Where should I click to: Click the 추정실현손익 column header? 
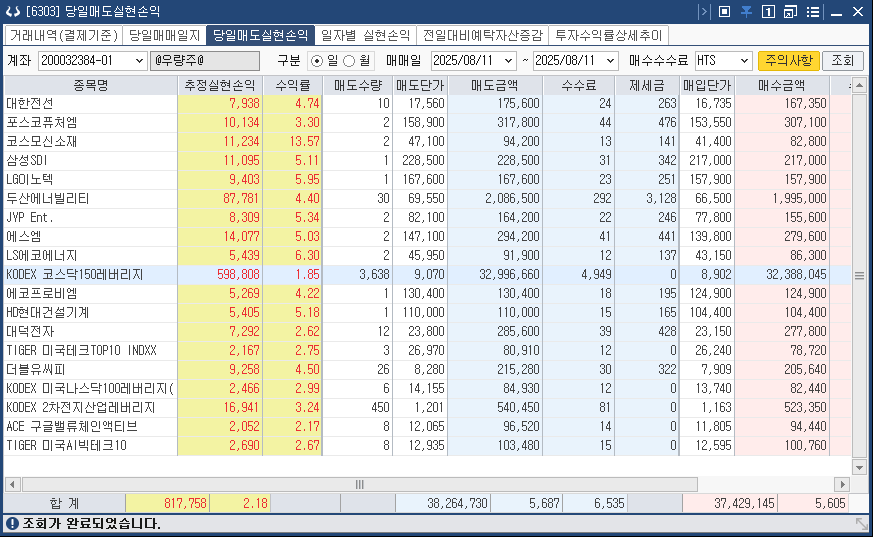220,85
